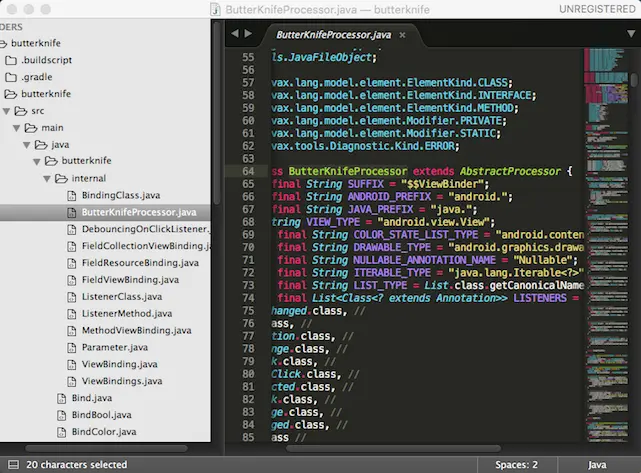
Task: Click line number 64 in the gutter
Action: point(248,171)
